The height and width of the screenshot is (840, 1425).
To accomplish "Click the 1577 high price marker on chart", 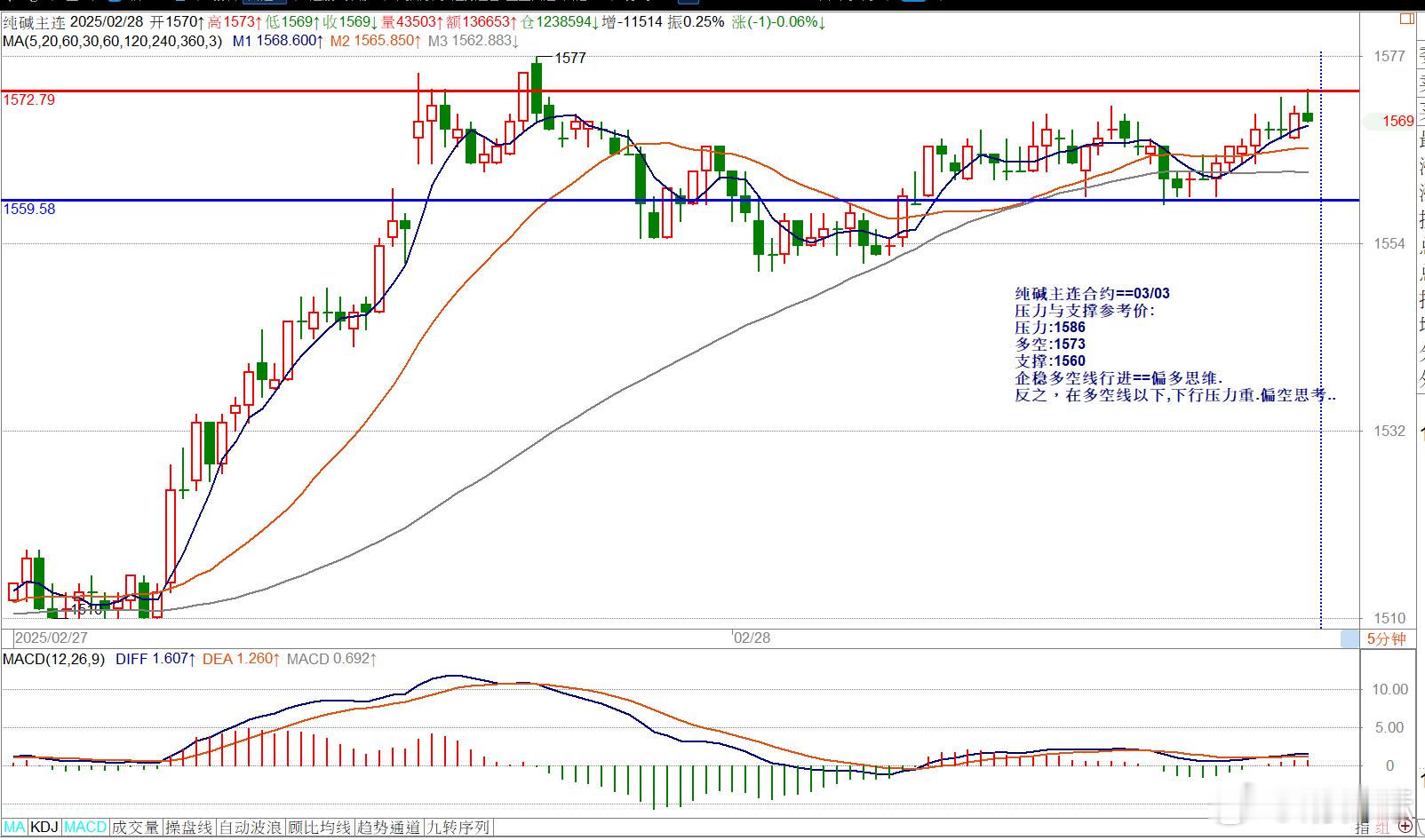I will pyautogui.click(x=570, y=58).
